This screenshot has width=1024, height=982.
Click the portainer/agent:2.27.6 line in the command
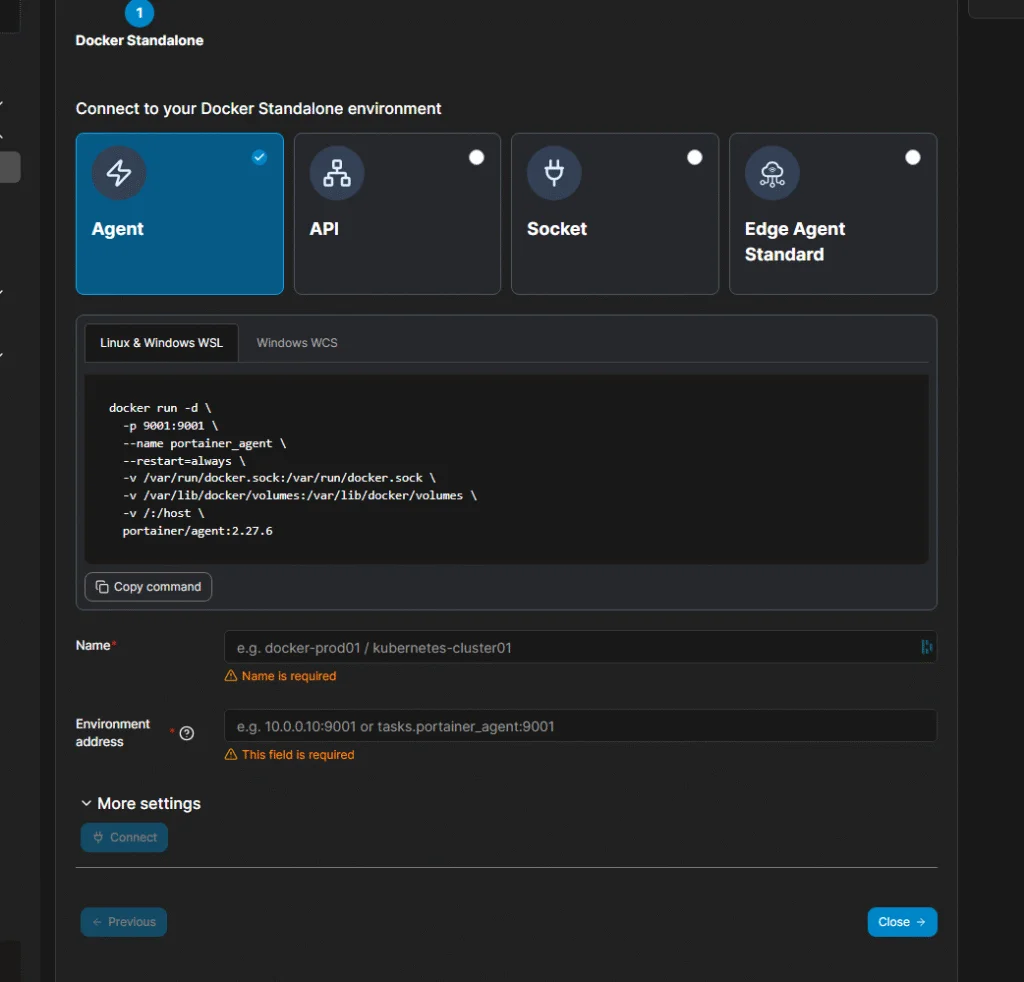click(x=197, y=531)
